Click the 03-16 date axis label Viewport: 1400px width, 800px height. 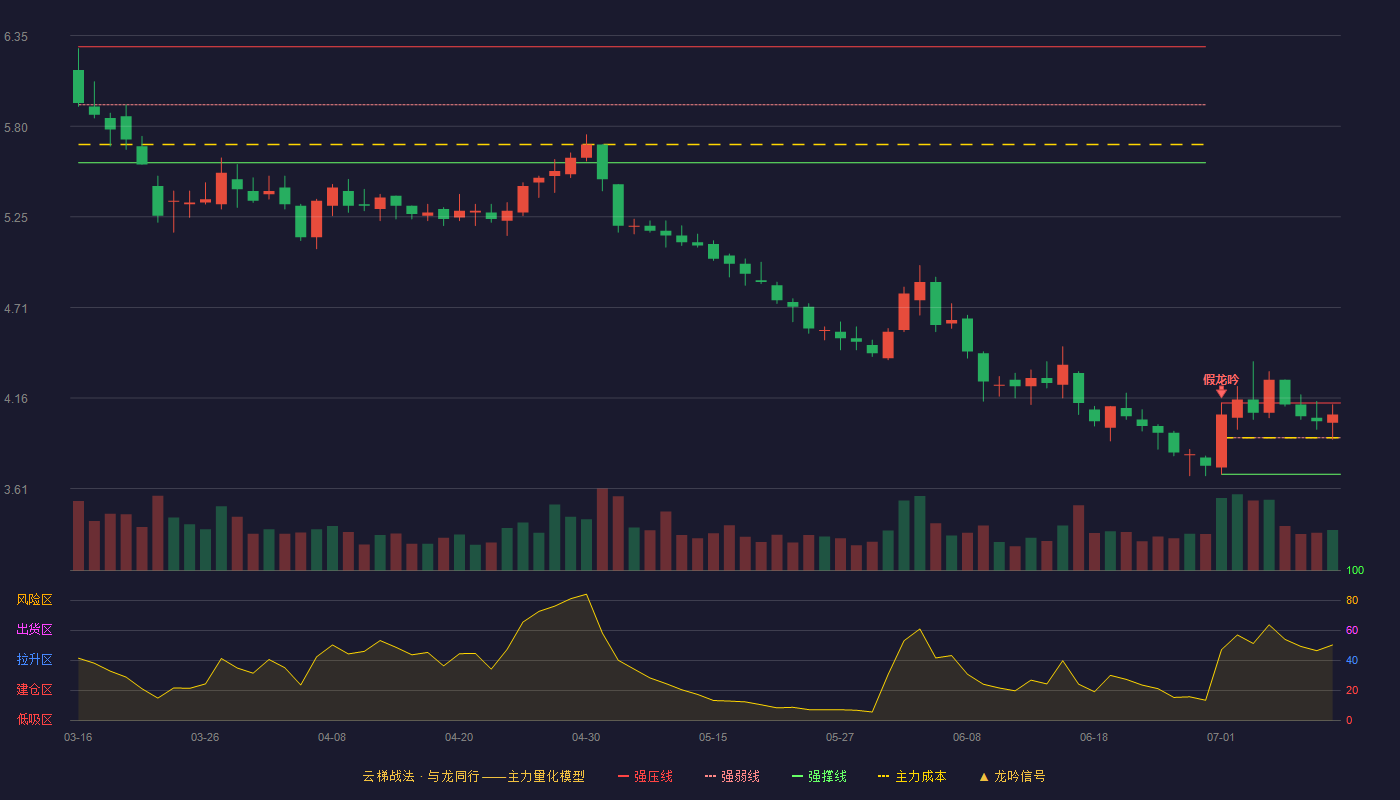[x=78, y=737]
